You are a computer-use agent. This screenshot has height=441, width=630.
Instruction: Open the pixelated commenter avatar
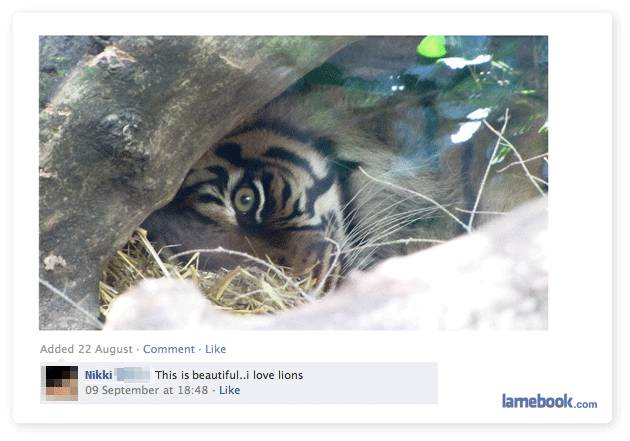(x=62, y=383)
